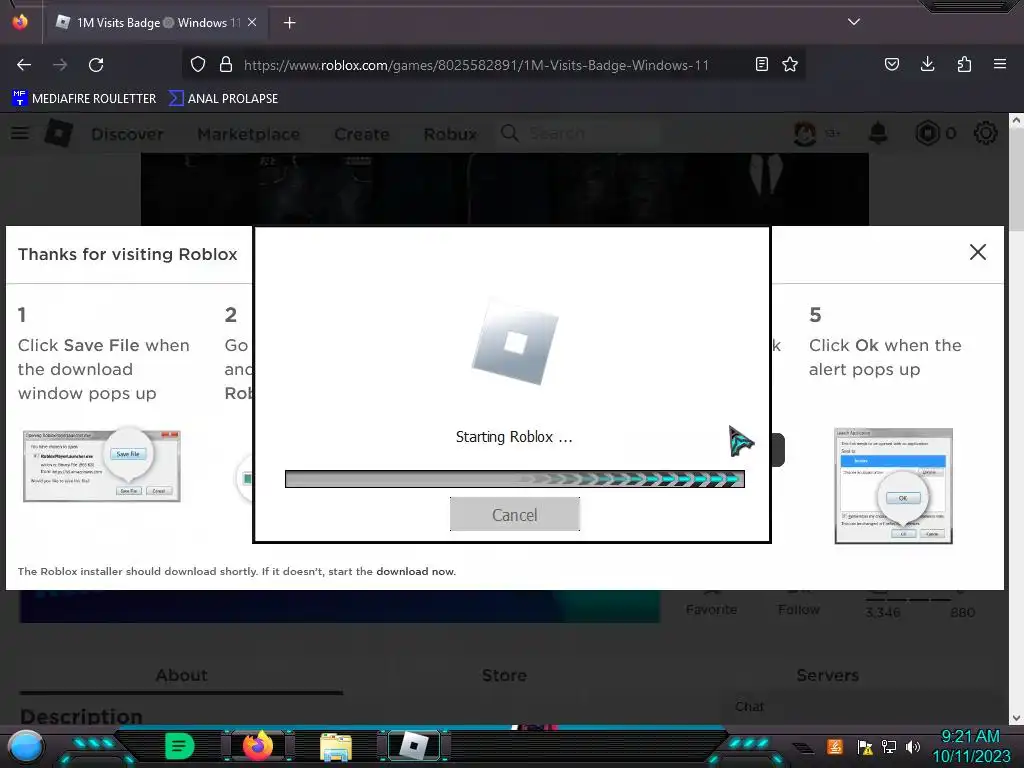
Task: Open Marketplace in Roblox navigation
Action: tap(248, 134)
